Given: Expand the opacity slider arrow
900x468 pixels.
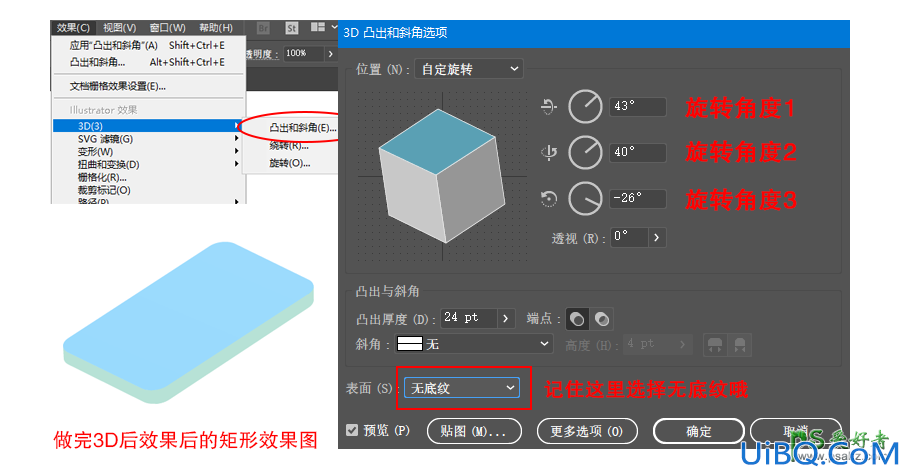Looking at the screenshot, I should point(331,53).
